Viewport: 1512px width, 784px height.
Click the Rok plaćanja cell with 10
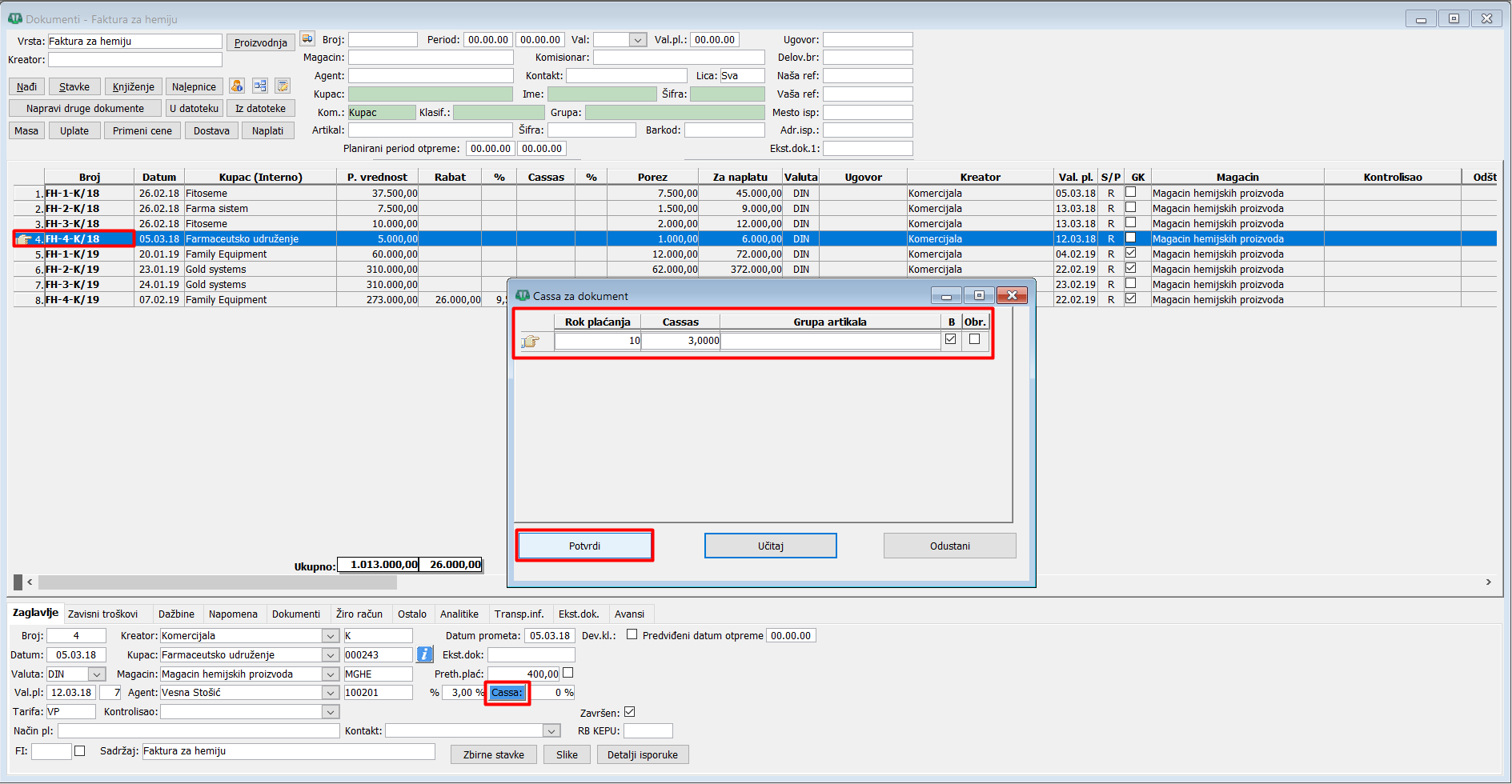coord(598,341)
